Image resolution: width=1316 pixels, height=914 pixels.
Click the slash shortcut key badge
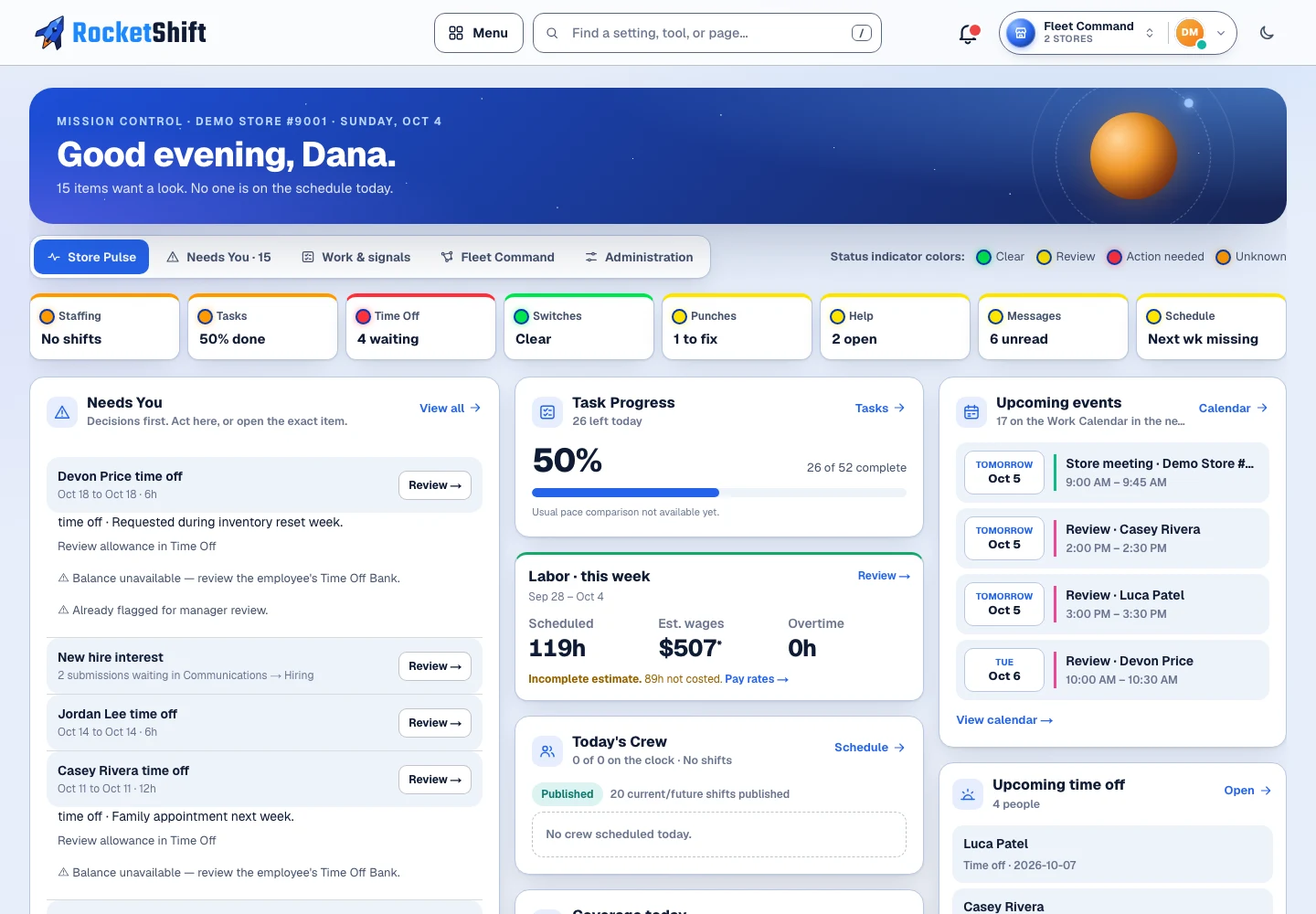coord(861,33)
